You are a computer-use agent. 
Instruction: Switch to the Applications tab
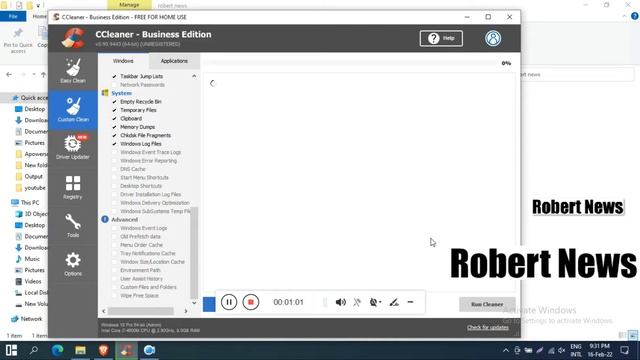coord(174,61)
